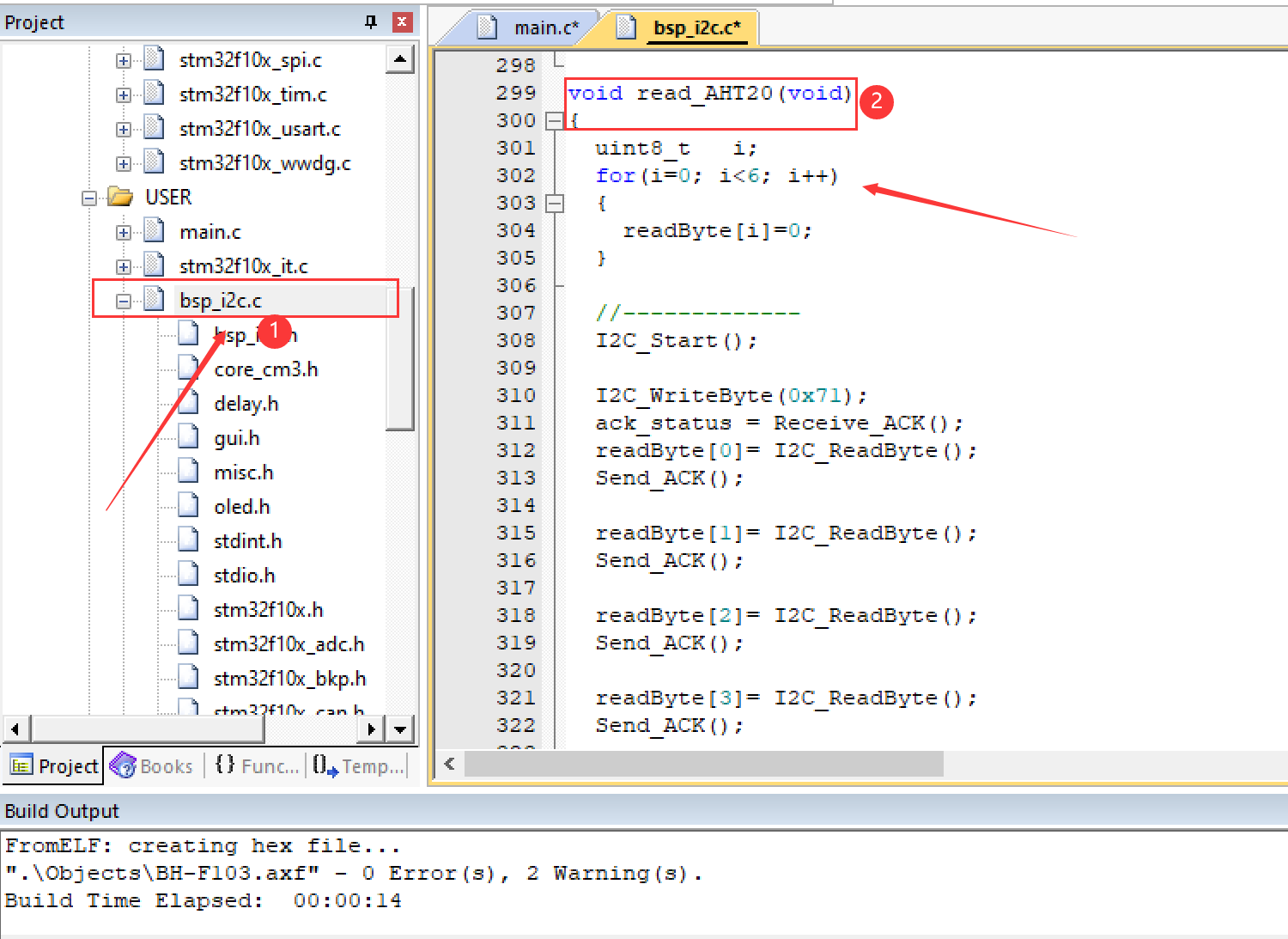Click the 0 Error(s), 2 Warning(s) line
The image size is (1288, 939).
pos(354,873)
